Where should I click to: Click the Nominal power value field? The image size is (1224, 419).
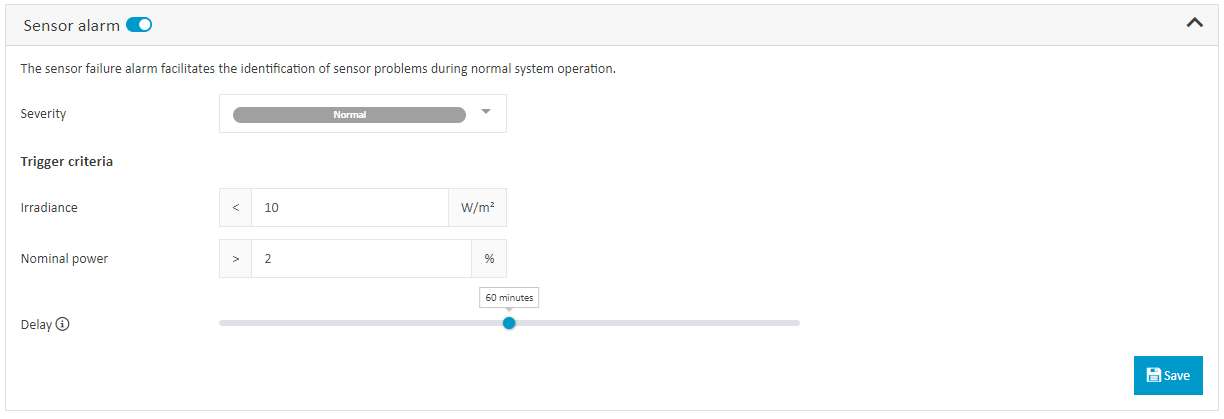click(x=361, y=258)
